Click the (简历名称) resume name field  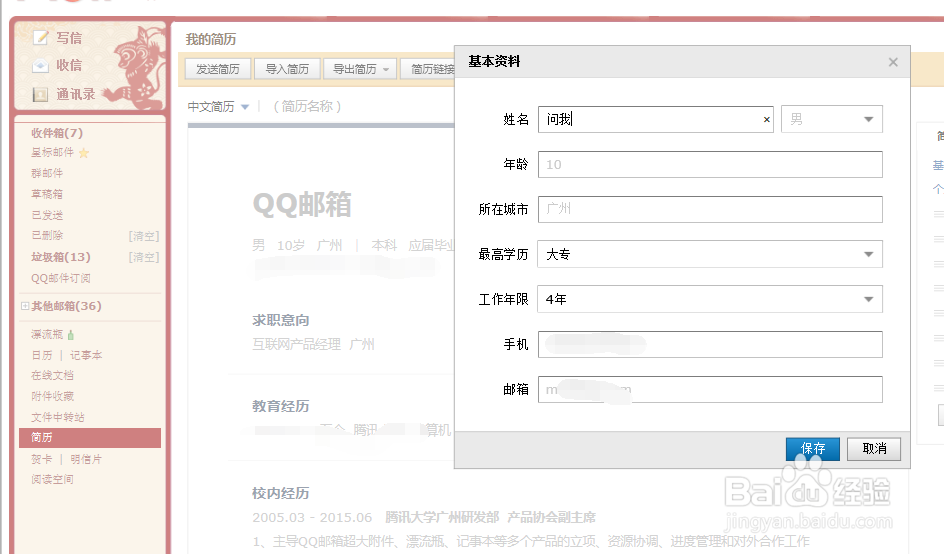[307, 107]
